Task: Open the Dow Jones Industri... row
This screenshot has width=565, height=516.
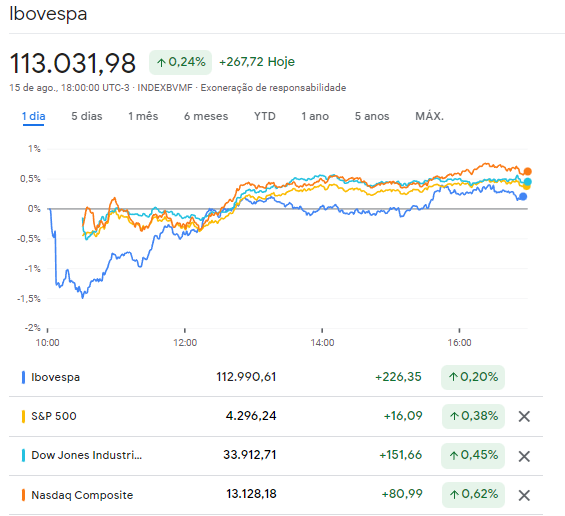Action: tap(276, 455)
